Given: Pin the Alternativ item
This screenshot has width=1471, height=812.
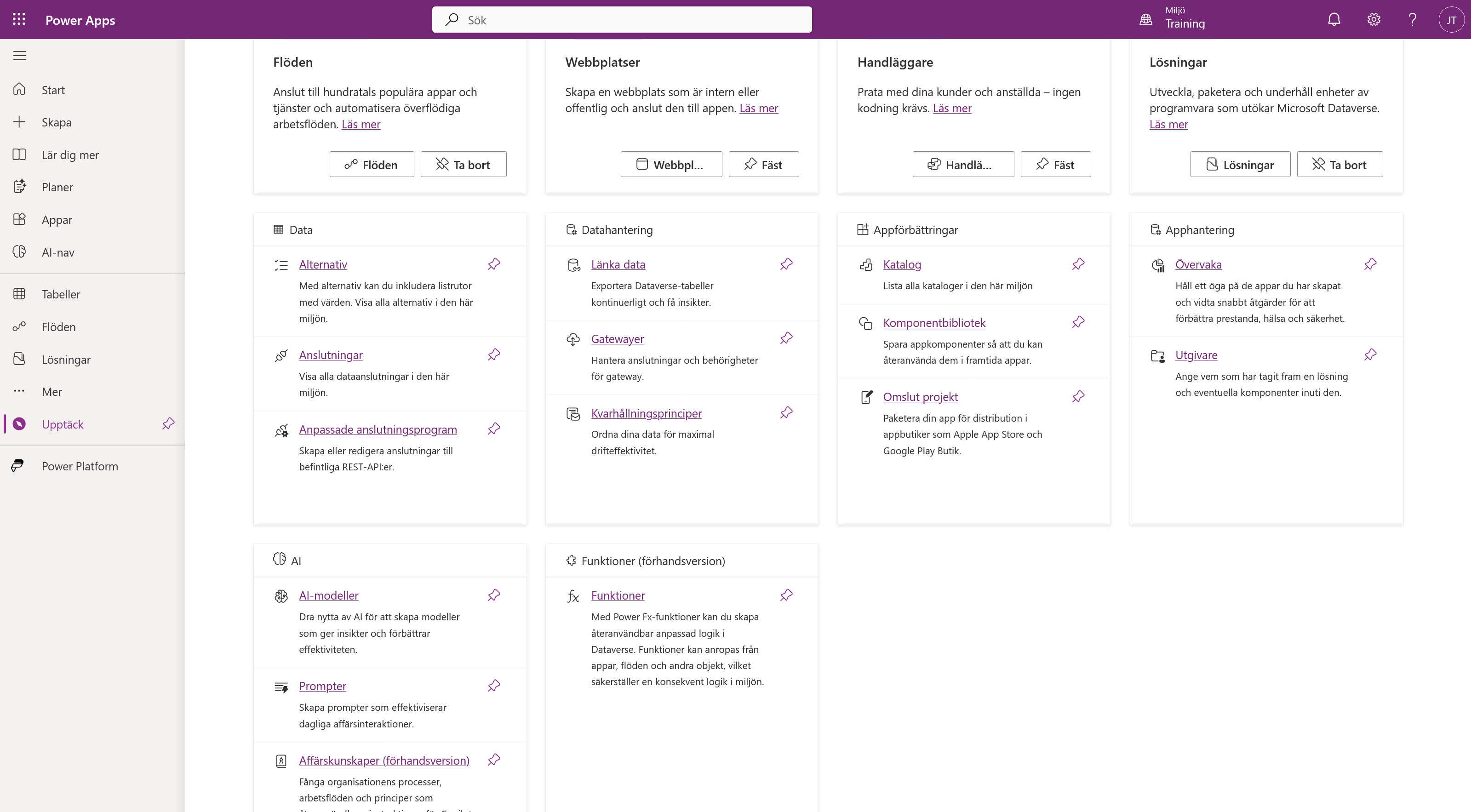Looking at the screenshot, I should pyautogui.click(x=494, y=264).
